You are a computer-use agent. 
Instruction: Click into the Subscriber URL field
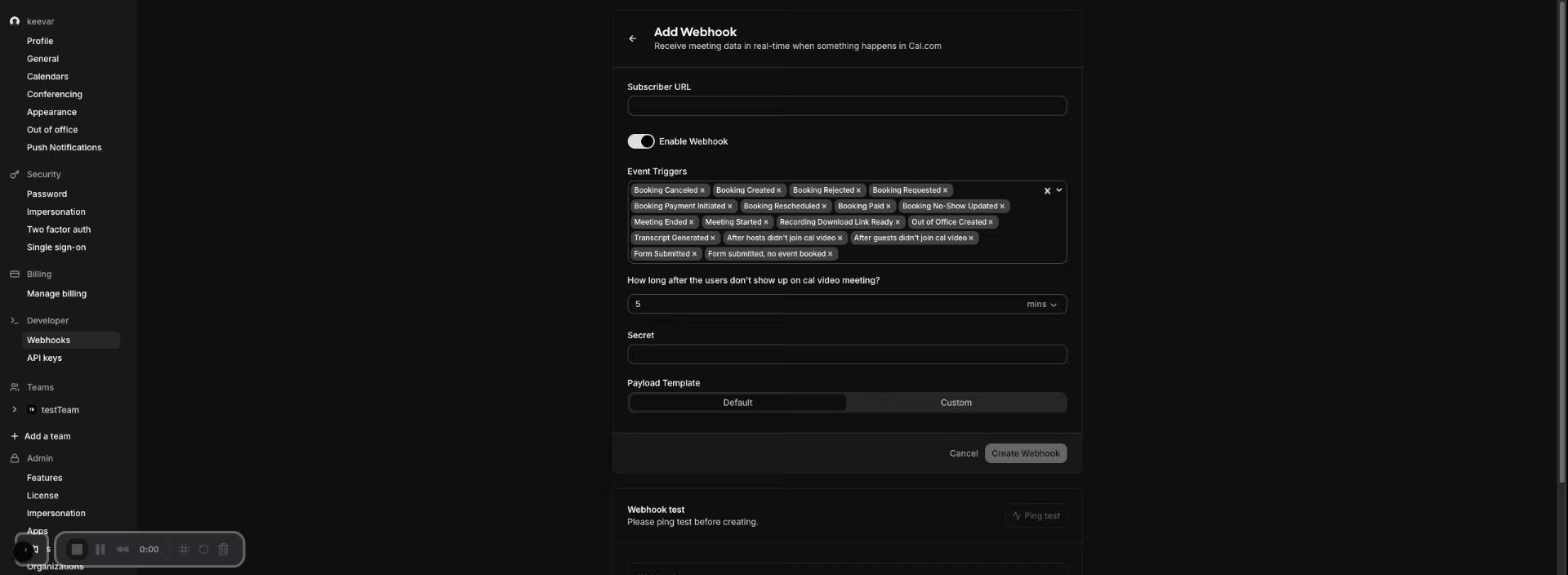(847, 106)
